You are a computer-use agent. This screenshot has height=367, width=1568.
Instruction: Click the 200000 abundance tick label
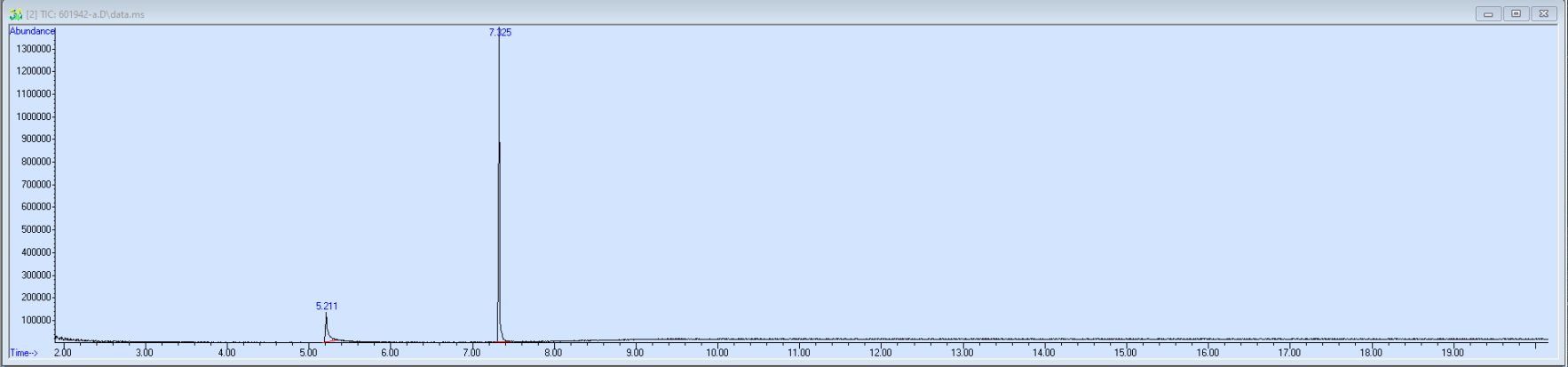36,298
